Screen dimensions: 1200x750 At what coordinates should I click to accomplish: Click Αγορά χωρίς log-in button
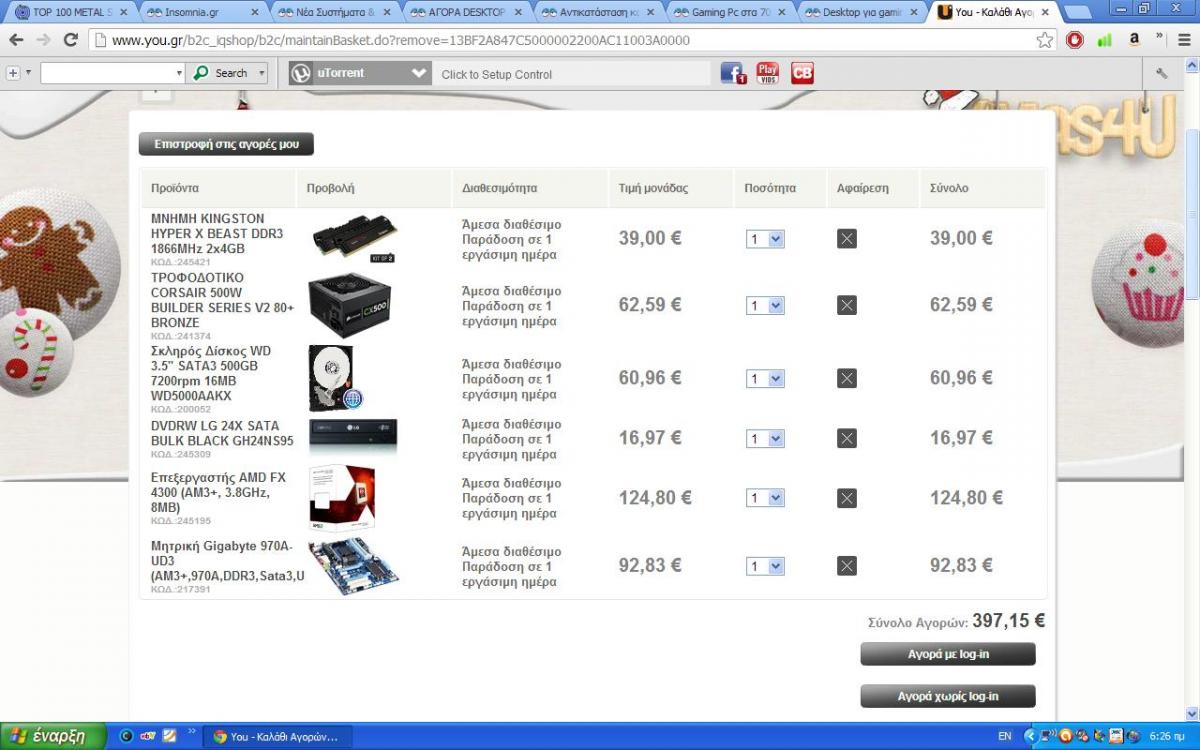pyautogui.click(x=948, y=696)
